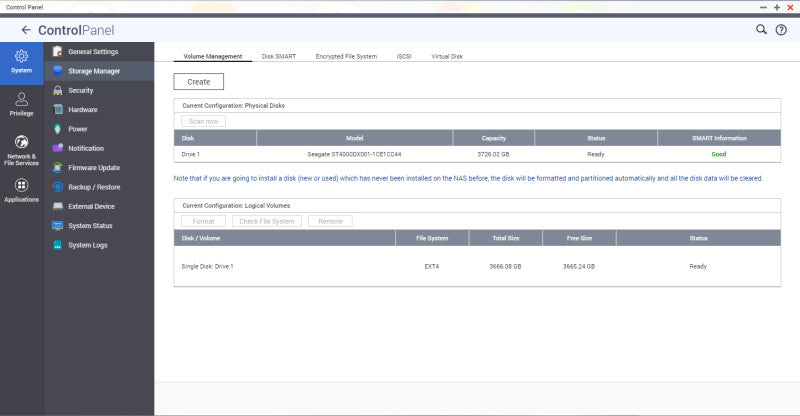Select the Single Disk: Drive 1 volume
The width and height of the screenshot is (800, 416).
207,266
